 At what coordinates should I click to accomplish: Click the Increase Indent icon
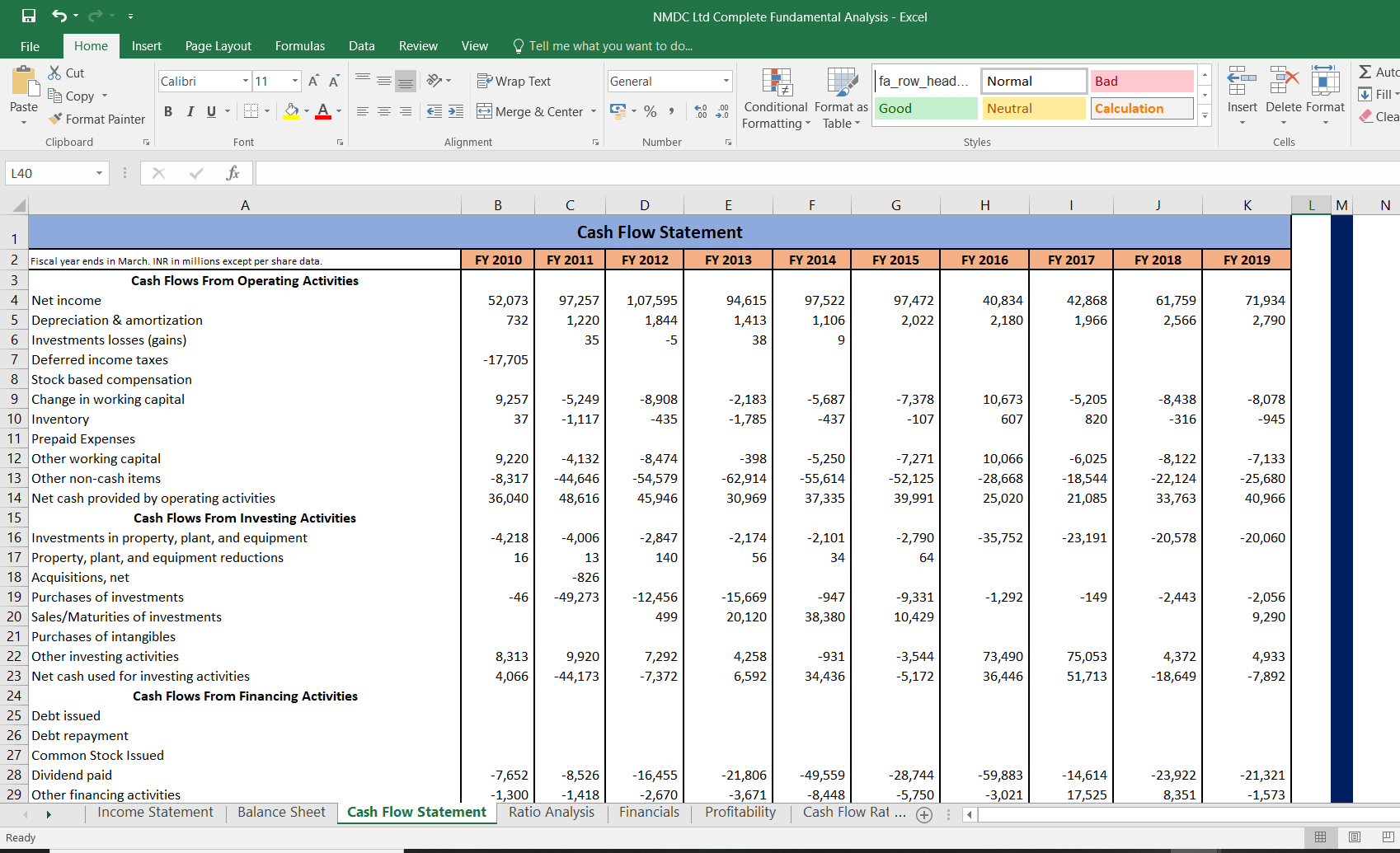pyautogui.click(x=456, y=111)
